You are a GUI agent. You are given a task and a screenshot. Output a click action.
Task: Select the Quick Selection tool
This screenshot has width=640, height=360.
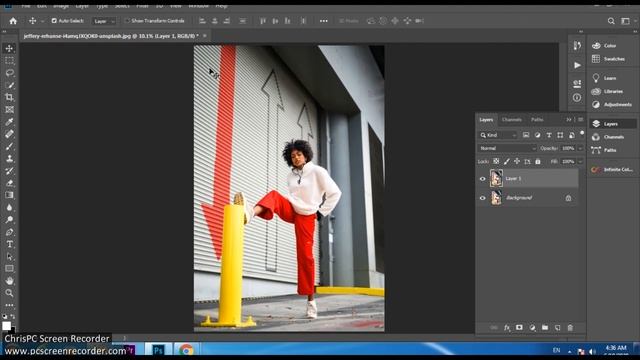tap(9, 85)
